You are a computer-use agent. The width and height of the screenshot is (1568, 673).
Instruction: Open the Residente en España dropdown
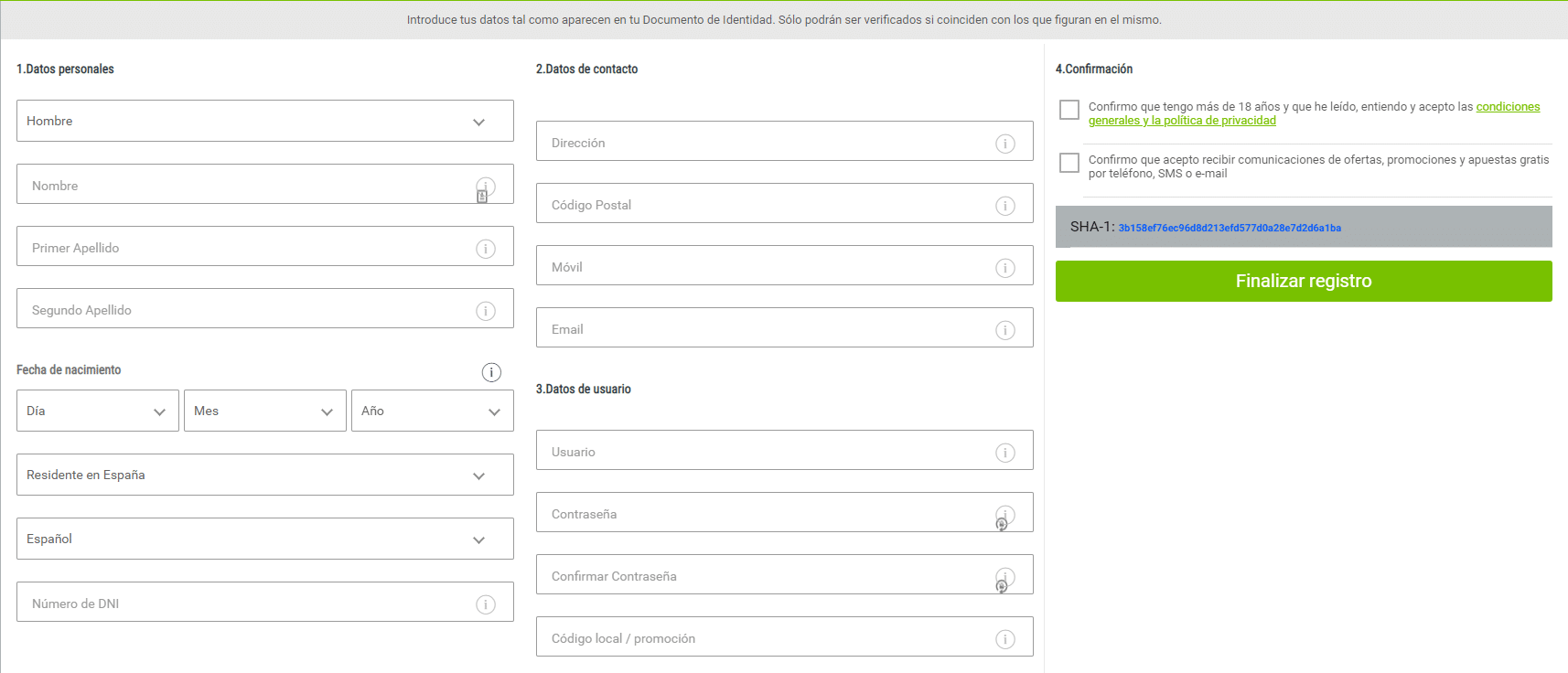(x=264, y=475)
